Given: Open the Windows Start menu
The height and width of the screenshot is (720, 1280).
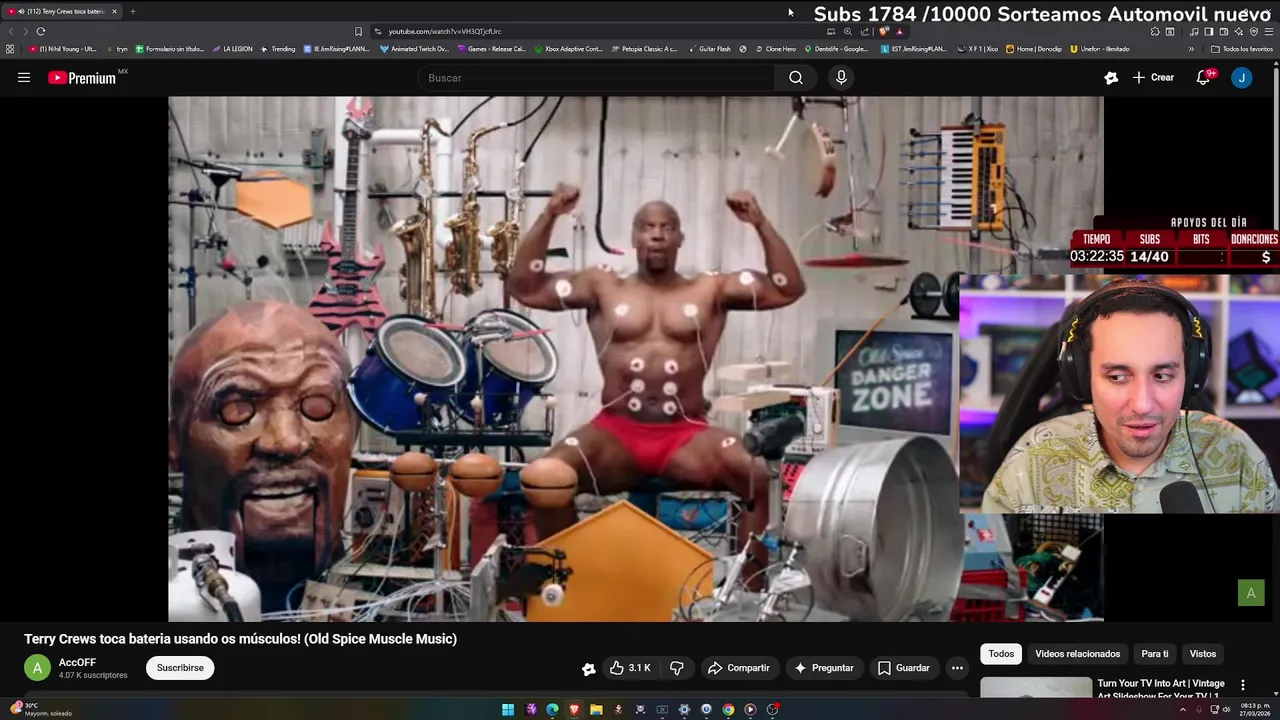Looking at the screenshot, I should (508, 709).
